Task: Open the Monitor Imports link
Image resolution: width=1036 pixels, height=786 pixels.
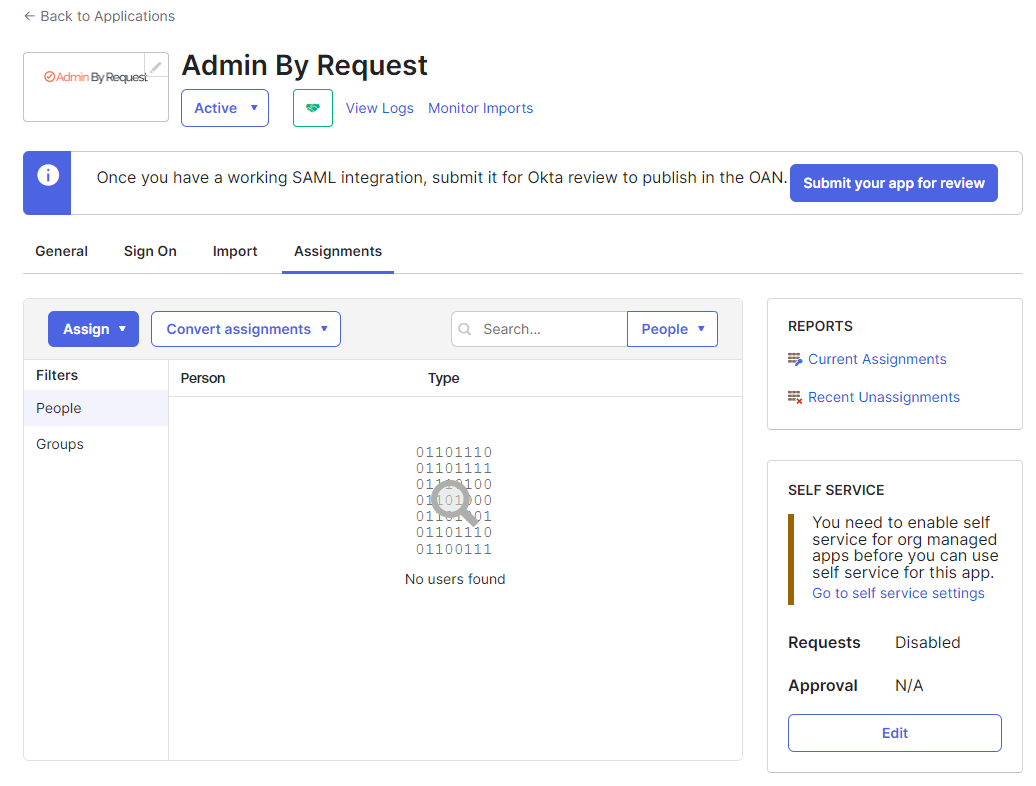Action: click(480, 108)
